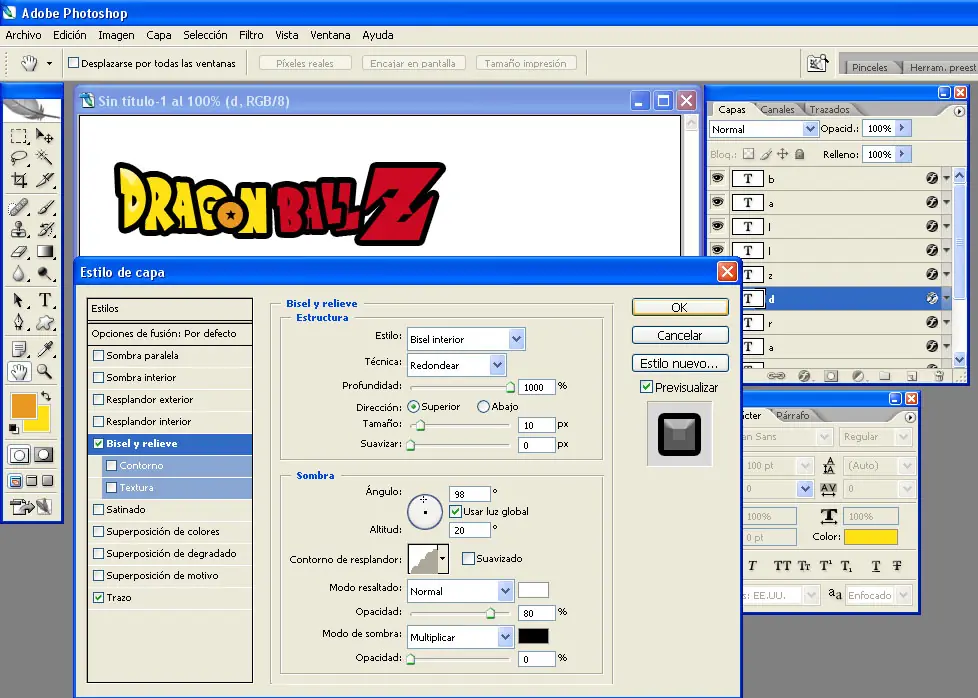Toggle the Previsualizar checkbox
The height and width of the screenshot is (698, 978).
coord(646,387)
